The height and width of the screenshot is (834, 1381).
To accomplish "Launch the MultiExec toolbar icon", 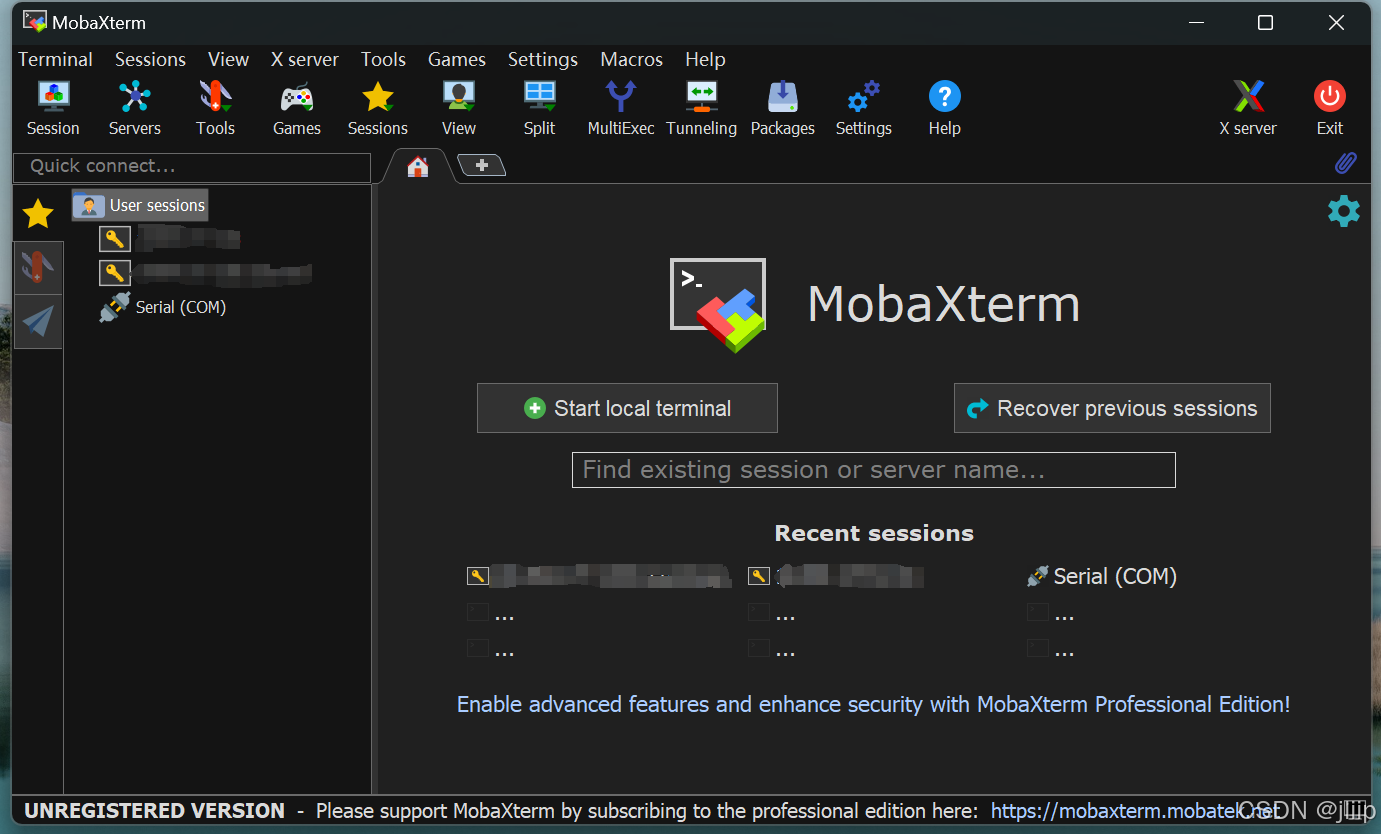I will tap(621, 108).
